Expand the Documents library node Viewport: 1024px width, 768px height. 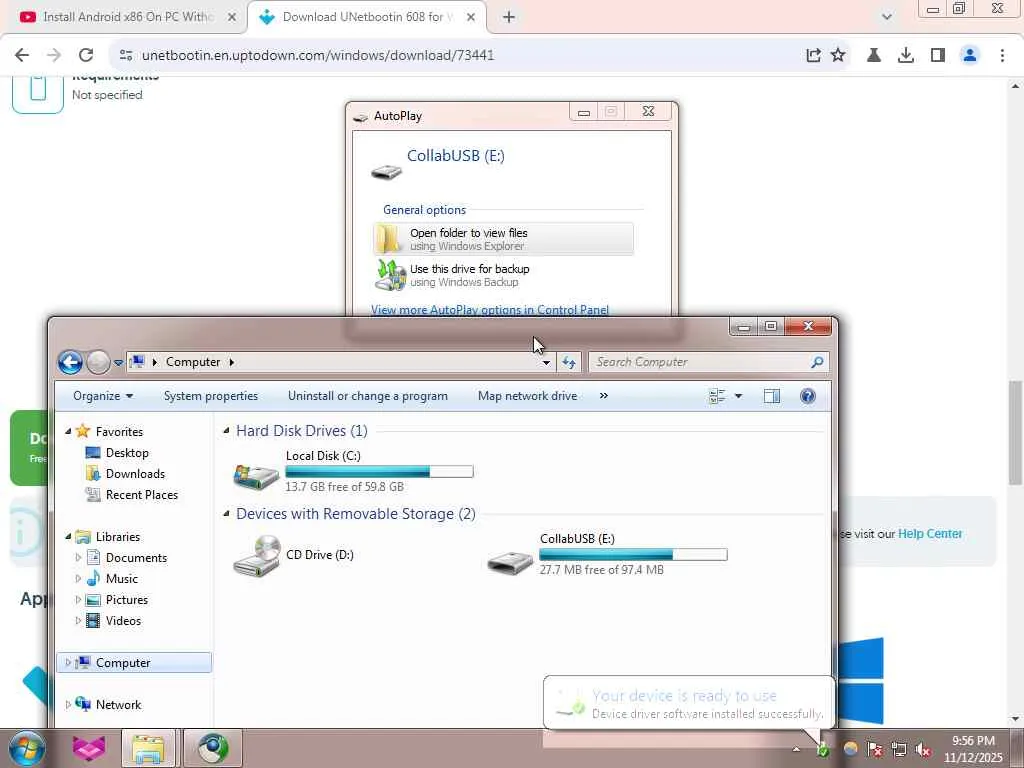78,558
